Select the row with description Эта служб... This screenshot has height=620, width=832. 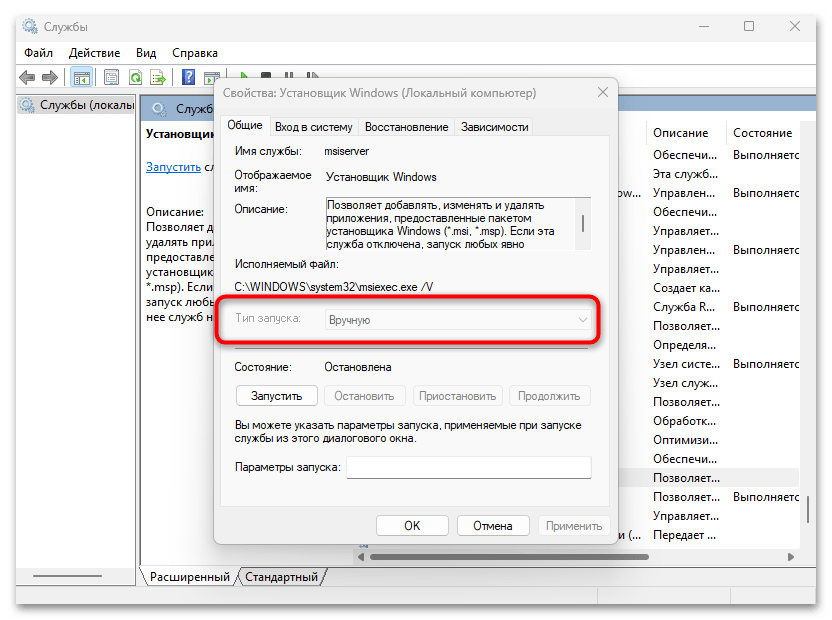[x=686, y=174]
